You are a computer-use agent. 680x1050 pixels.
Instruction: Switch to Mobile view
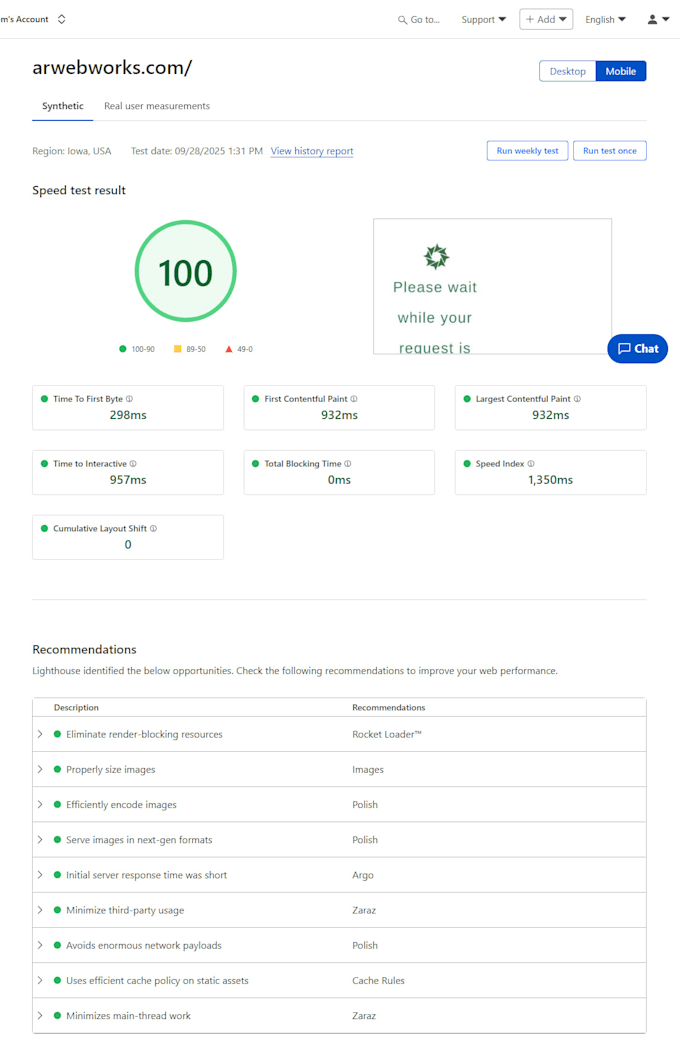point(620,71)
